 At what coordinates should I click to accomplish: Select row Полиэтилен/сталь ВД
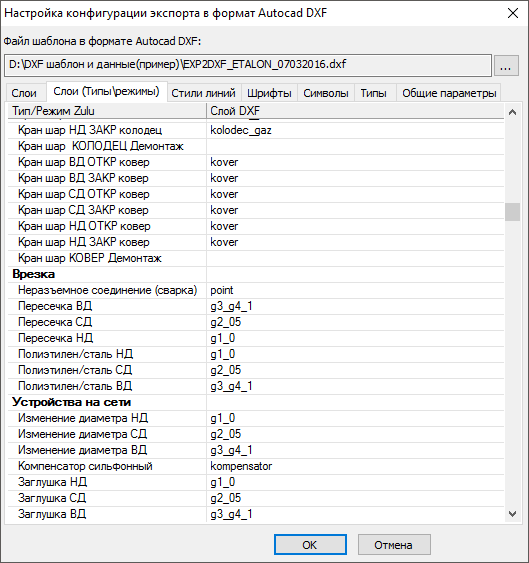pyautogui.click(x=256, y=386)
